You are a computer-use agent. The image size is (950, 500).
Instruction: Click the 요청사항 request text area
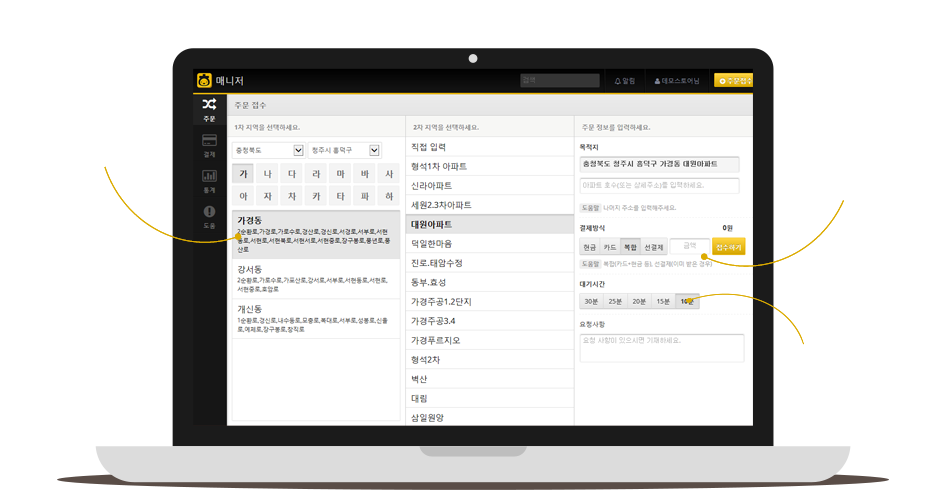(661, 348)
